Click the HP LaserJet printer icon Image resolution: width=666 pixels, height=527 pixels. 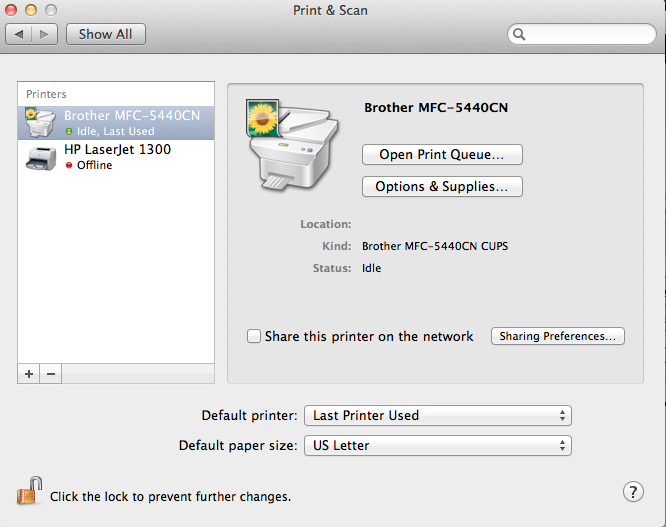click(x=41, y=158)
